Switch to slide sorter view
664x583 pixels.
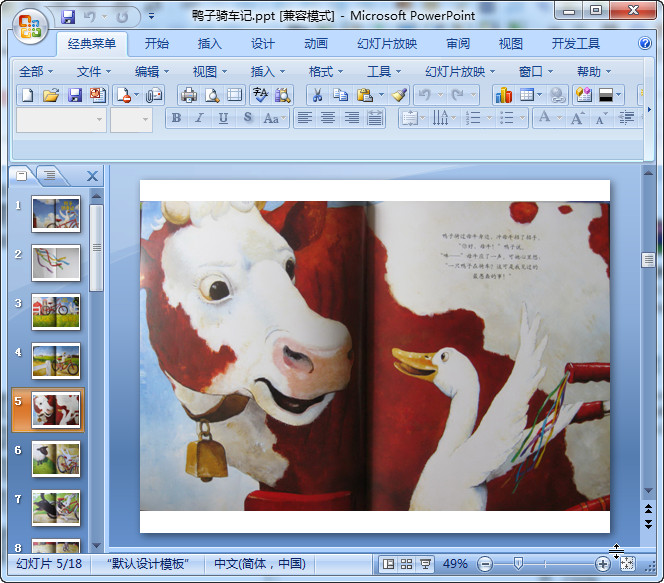click(407, 564)
